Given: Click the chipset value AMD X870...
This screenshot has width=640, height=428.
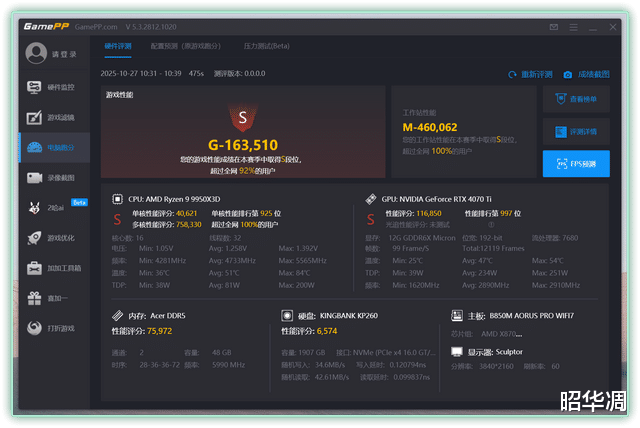Looking at the screenshot, I should point(502,334).
